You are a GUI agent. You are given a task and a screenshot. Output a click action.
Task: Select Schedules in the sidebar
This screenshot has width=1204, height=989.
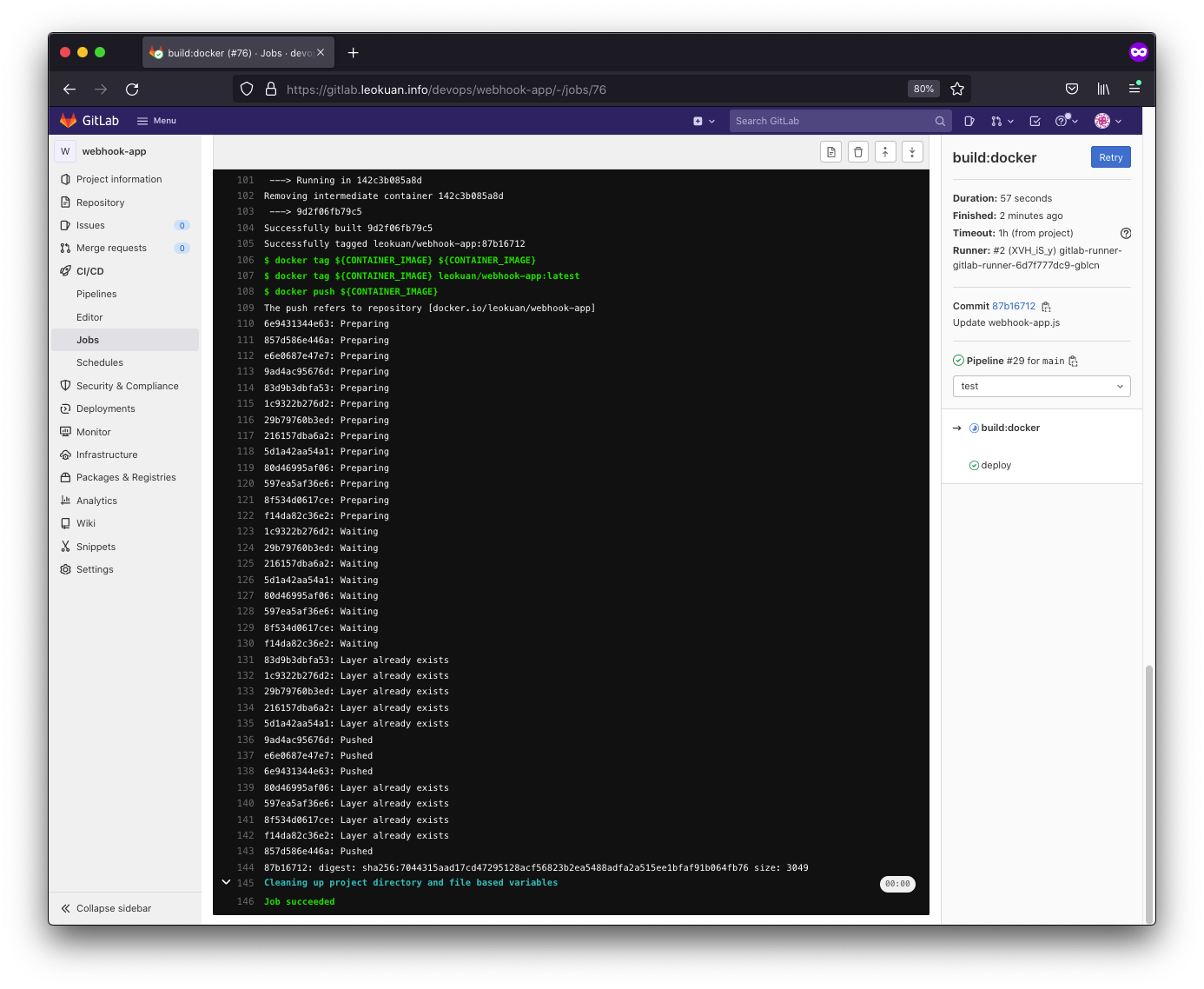(100, 363)
